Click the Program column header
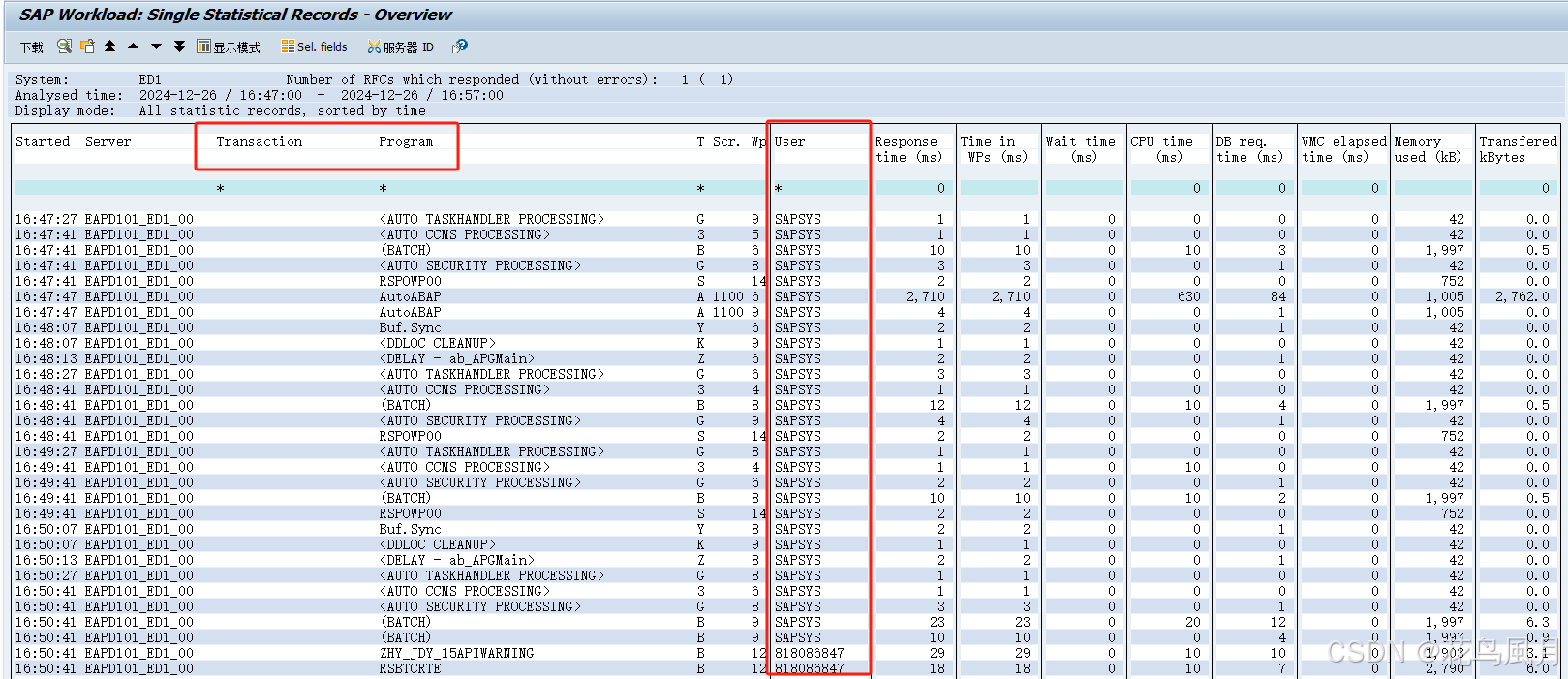Image resolution: width=1568 pixels, height=679 pixels. pyautogui.click(x=406, y=141)
